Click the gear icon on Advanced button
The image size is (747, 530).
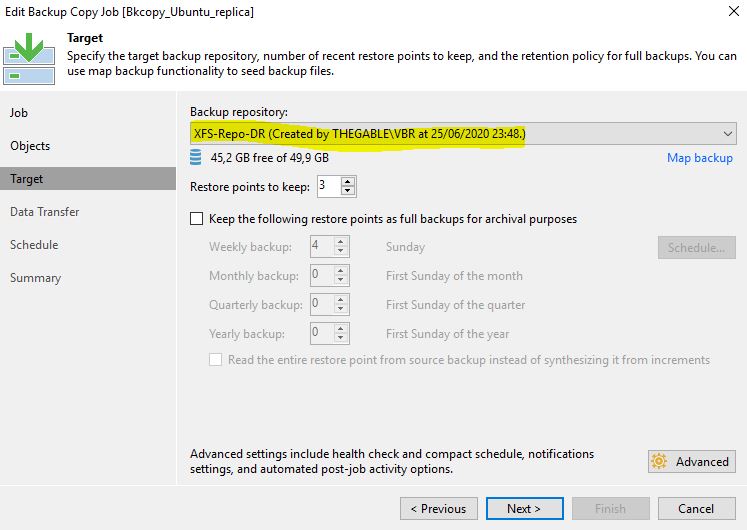coord(659,461)
